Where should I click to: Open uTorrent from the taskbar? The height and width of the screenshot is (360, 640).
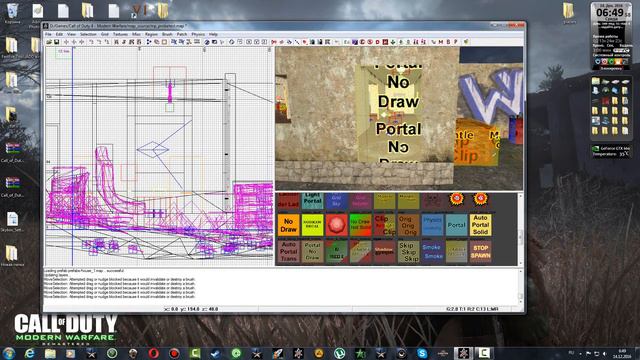(339, 353)
